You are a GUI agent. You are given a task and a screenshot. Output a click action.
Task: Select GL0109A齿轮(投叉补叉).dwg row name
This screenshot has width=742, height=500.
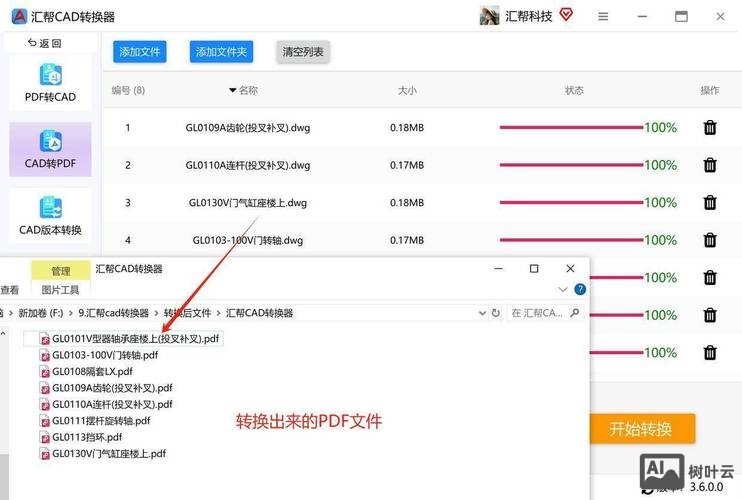pos(247,128)
